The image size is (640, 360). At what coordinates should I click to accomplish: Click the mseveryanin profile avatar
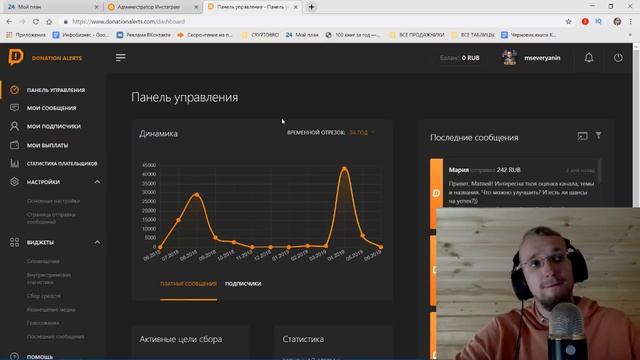point(509,58)
